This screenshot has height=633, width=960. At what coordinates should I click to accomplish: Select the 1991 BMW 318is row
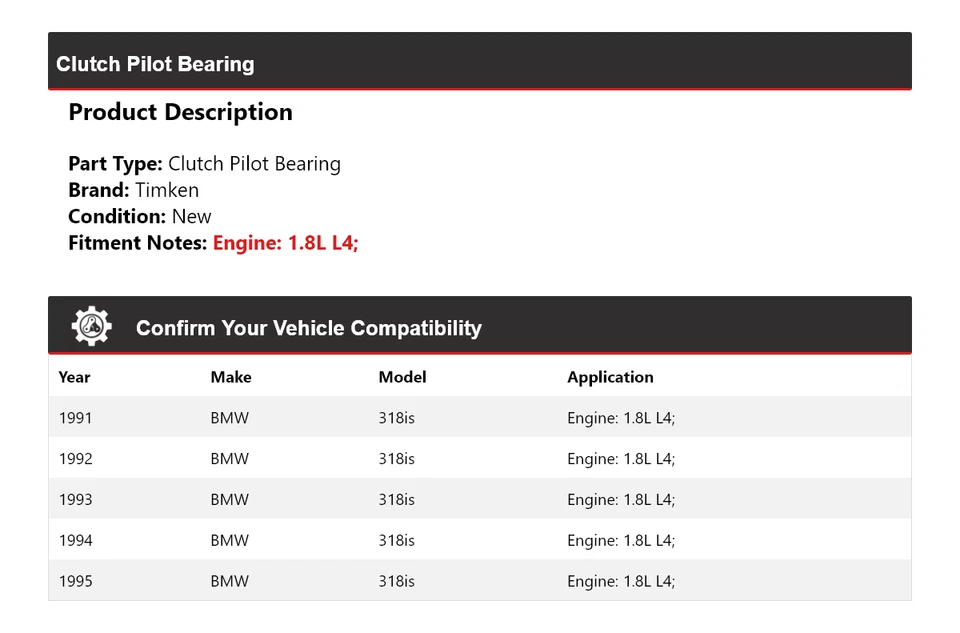point(480,417)
